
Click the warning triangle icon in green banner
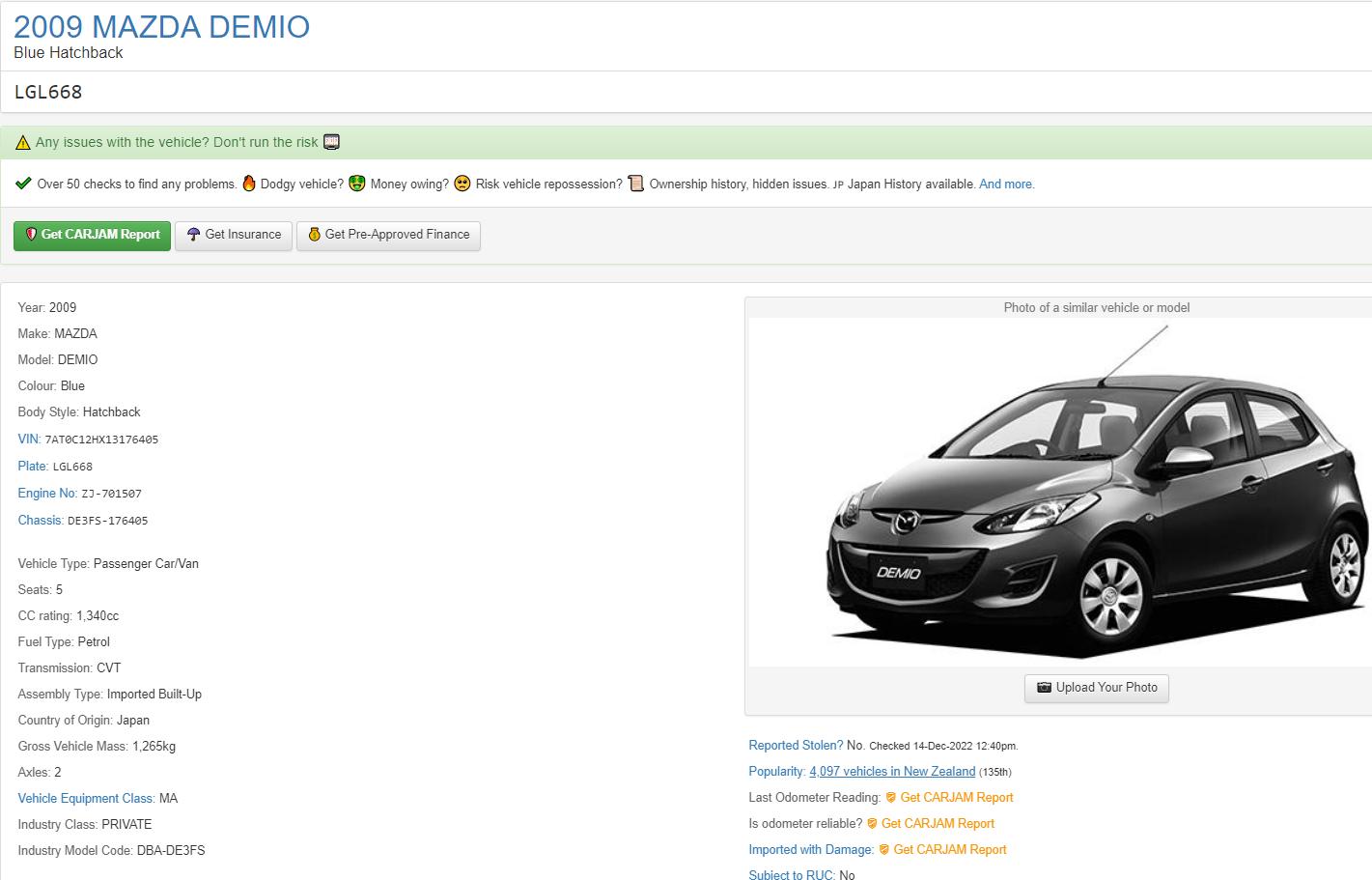tap(23, 143)
